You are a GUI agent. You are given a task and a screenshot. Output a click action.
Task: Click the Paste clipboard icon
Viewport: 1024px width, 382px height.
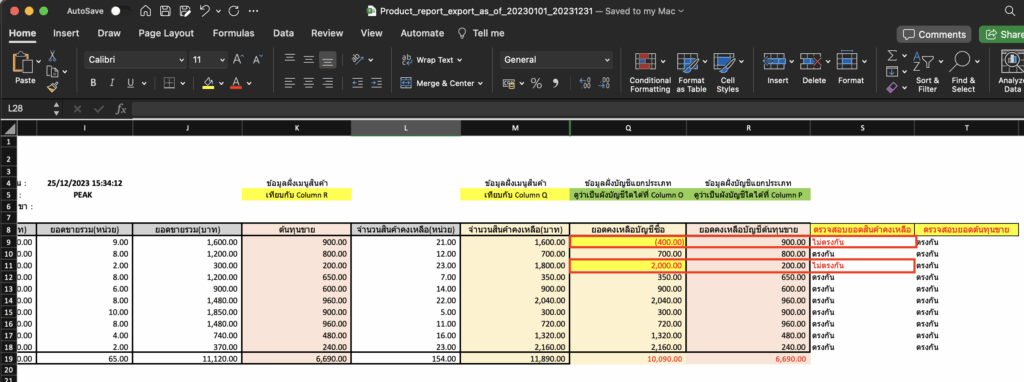(x=23, y=63)
